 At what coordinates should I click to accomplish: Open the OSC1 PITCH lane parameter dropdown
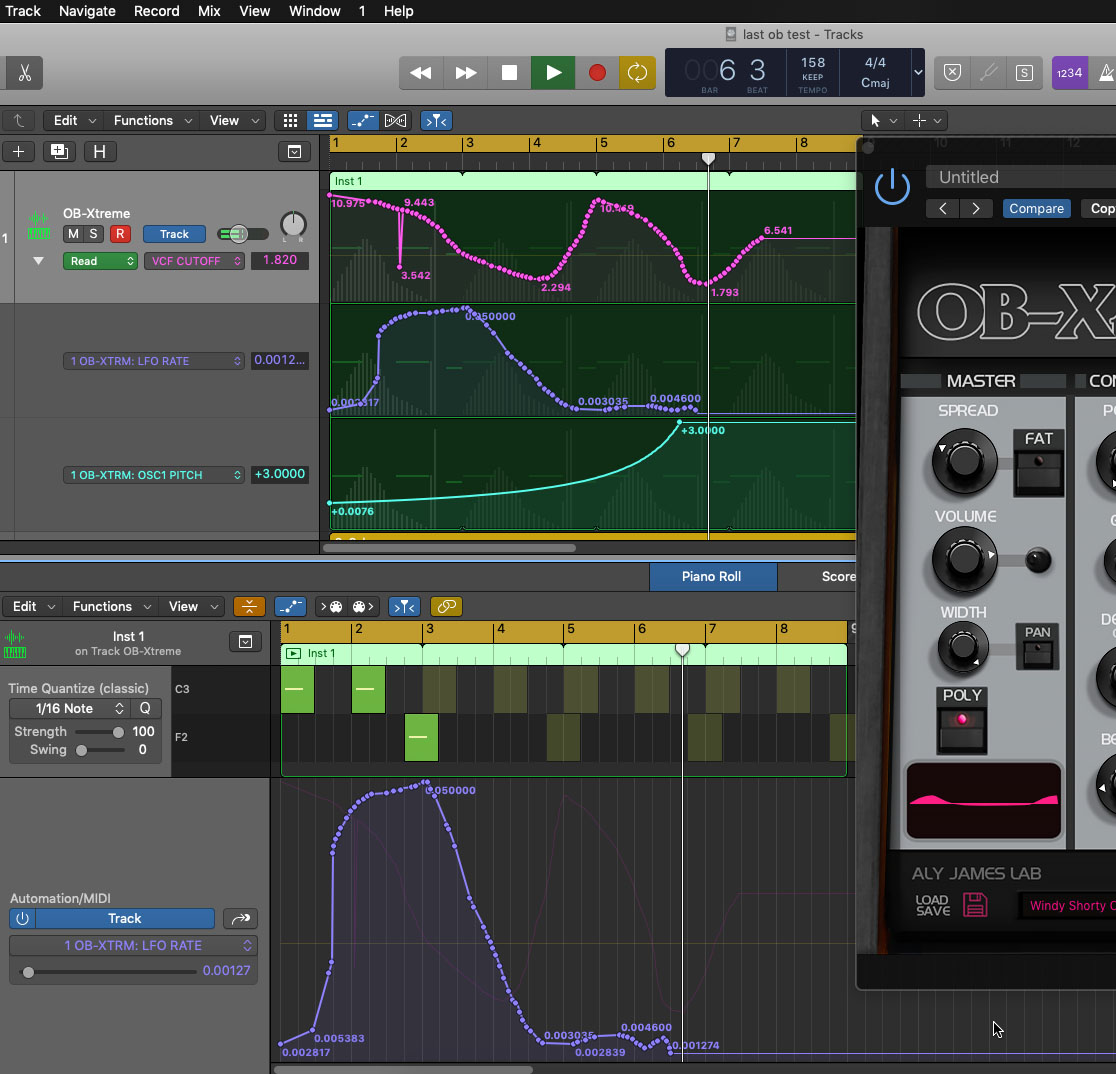[x=154, y=475]
